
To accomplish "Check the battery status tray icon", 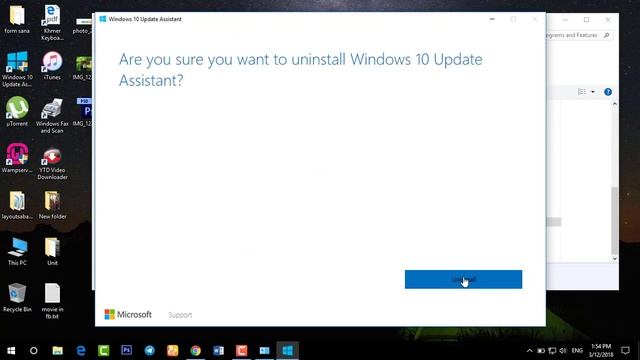I will (541, 351).
